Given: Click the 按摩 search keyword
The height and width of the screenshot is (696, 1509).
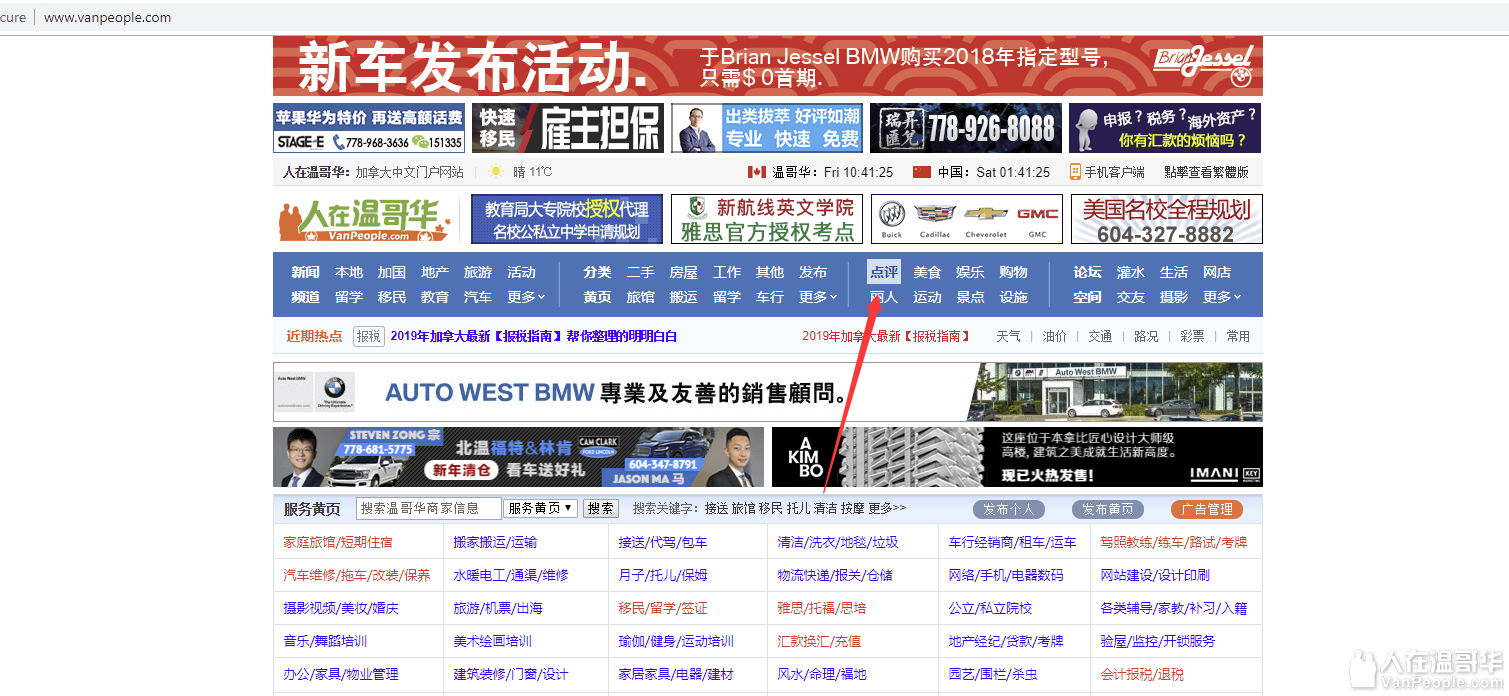Looking at the screenshot, I should [852, 508].
